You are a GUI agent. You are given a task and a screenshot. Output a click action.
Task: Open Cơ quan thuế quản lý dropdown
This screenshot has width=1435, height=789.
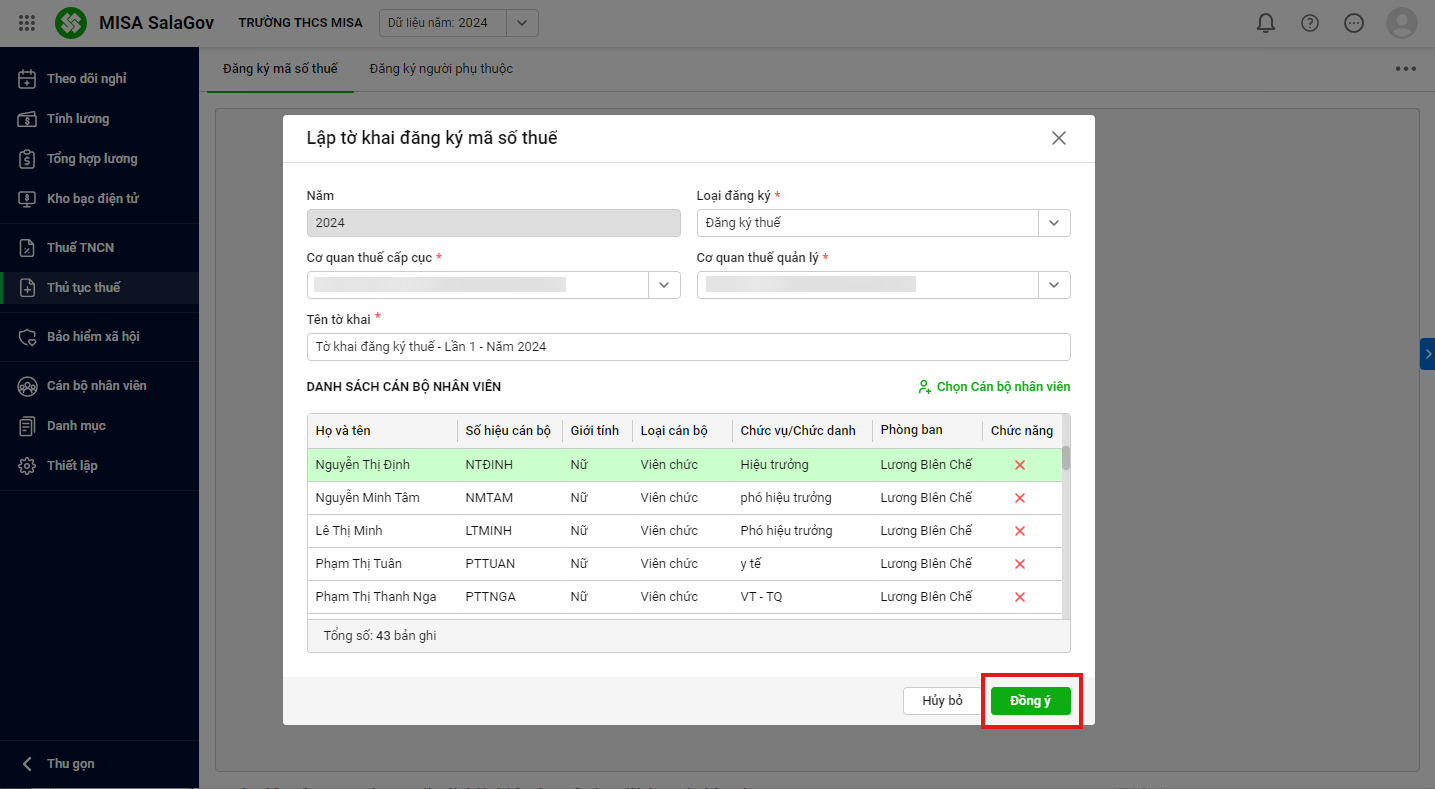(x=1054, y=285)
